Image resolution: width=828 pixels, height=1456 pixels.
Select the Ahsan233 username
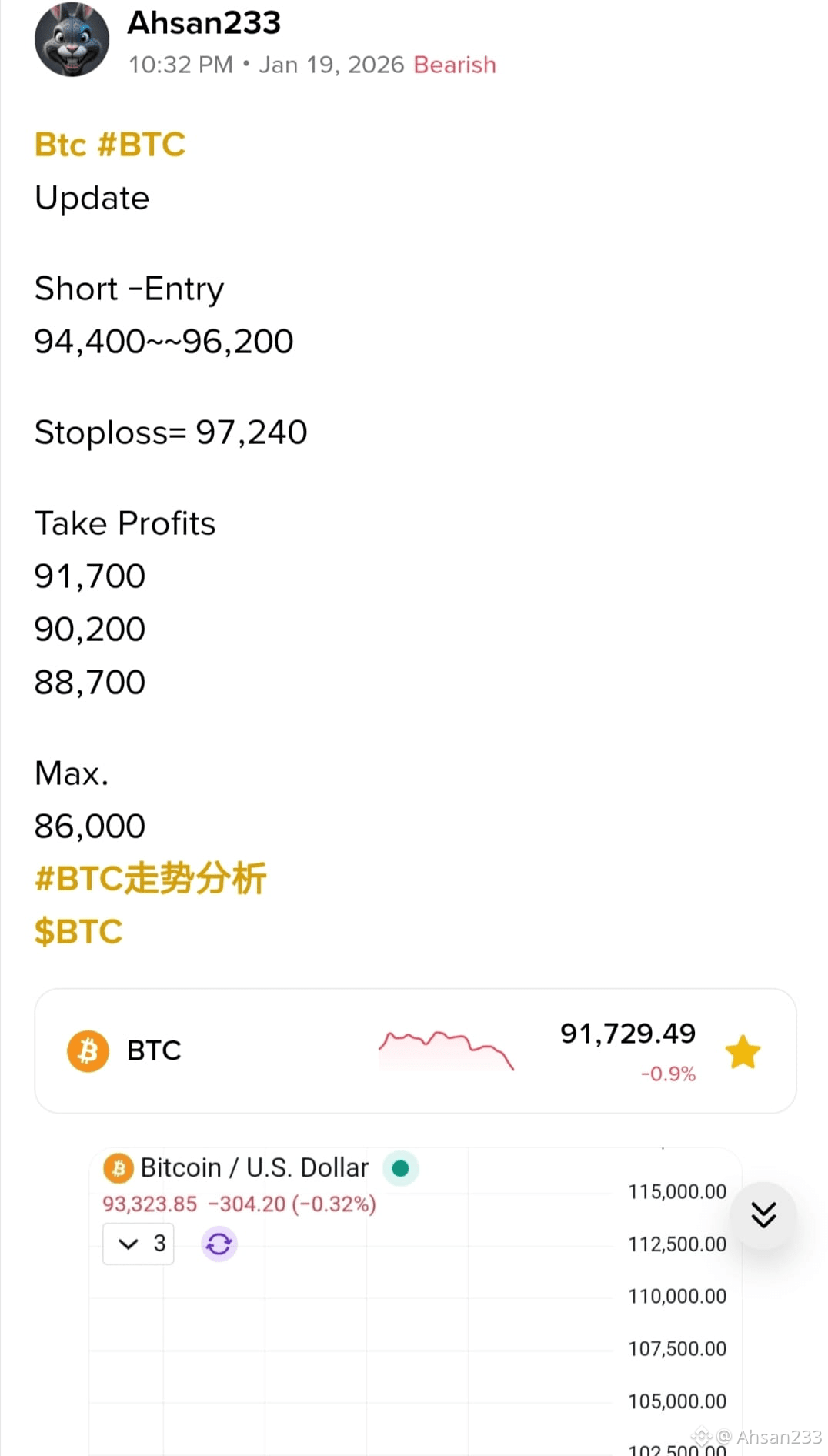(204, 23)
